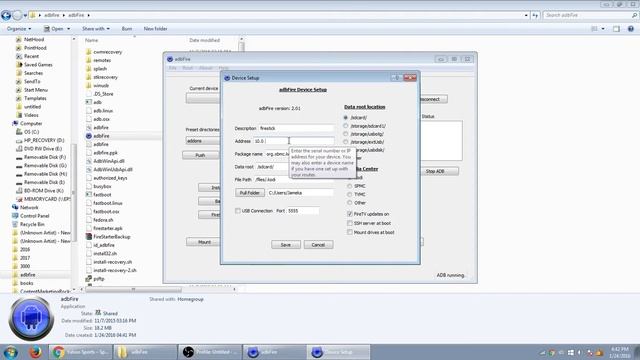Open the view options dropdown arrow
The height and width of the screenshot is (360, 640).
[x=603, y=29]
